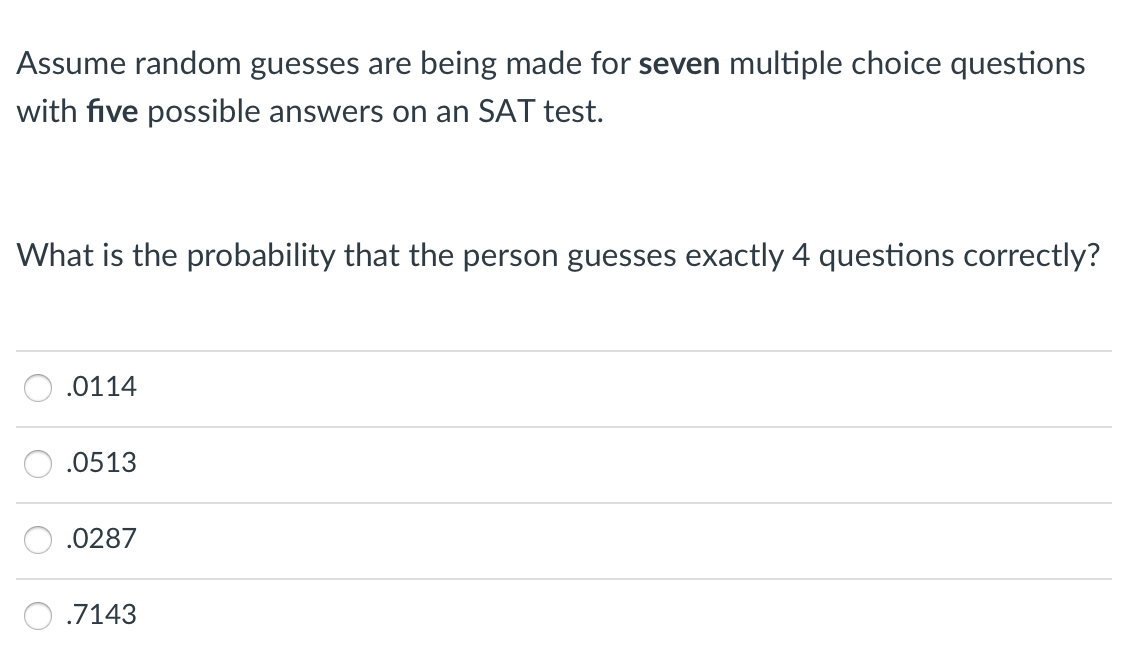Viewport: 1136px width, 654px height.
Task: Click the text .7143 next to its button
Action: (x=100, y=616)
